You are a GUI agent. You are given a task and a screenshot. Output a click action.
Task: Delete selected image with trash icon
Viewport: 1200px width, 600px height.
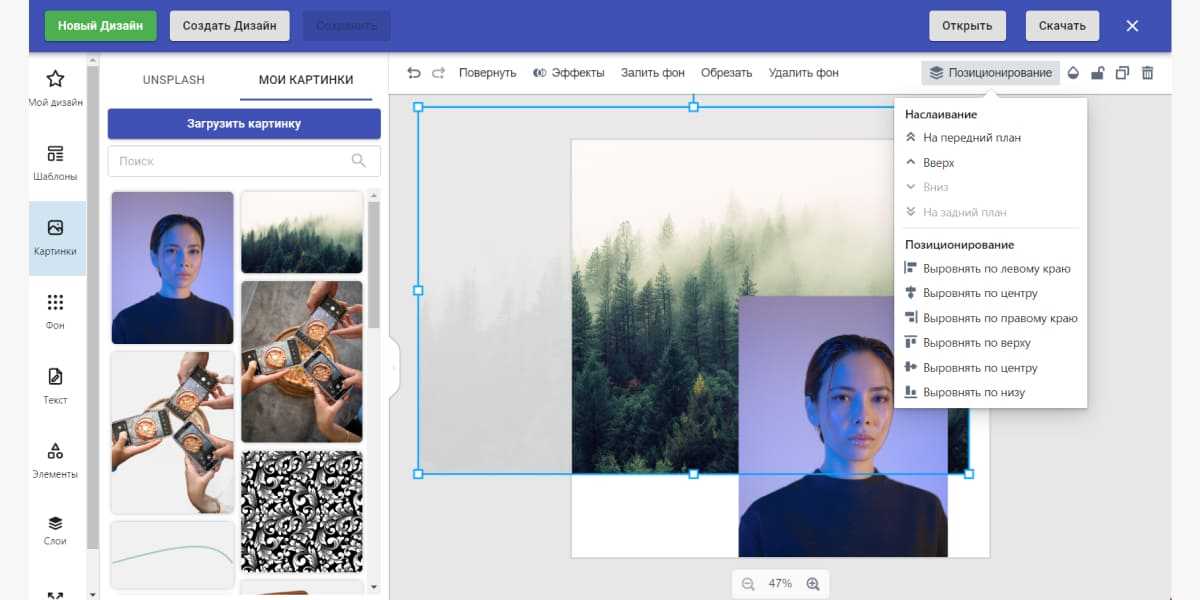point(1147,73)
